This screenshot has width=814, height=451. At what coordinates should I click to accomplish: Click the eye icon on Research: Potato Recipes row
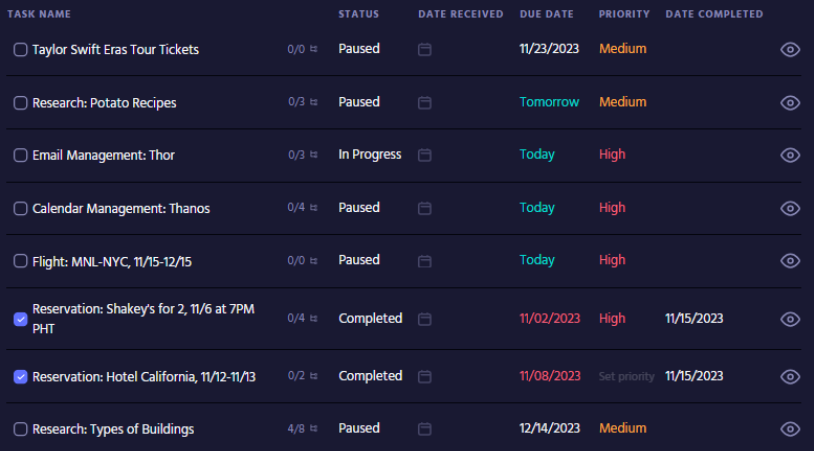pos(790,102)
